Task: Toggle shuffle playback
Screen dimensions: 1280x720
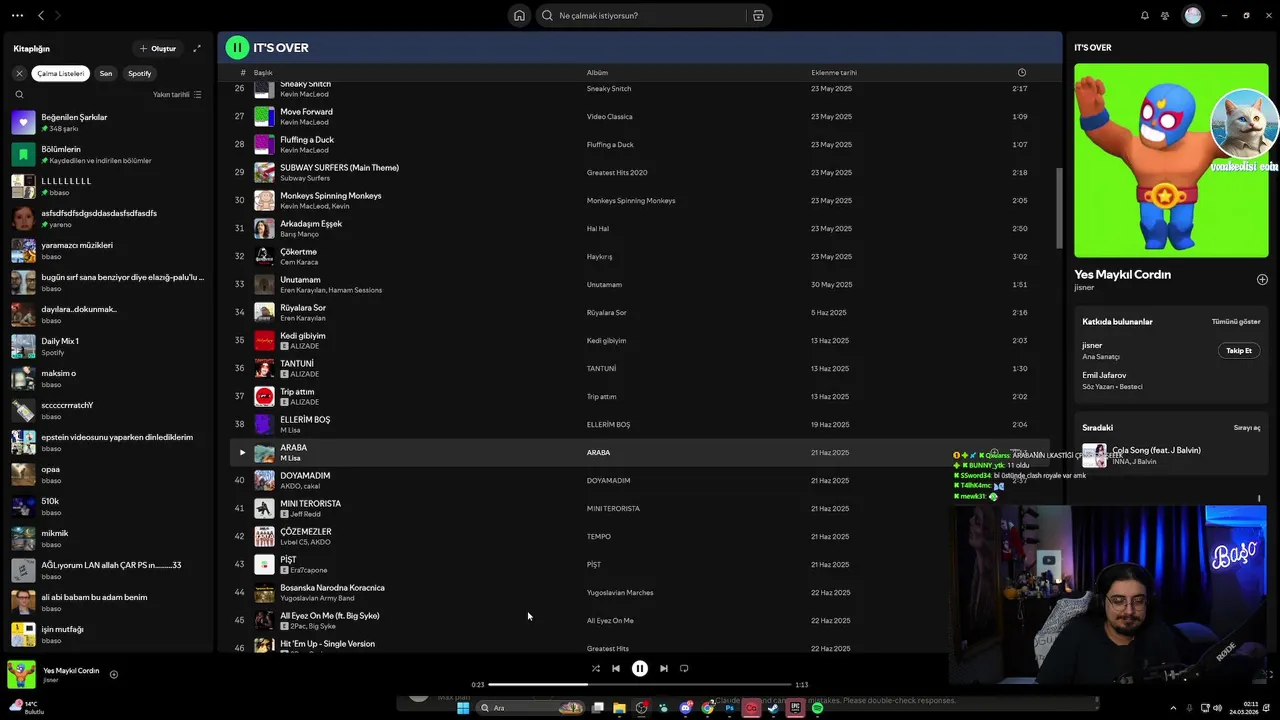Action: (x=595, y=668)
